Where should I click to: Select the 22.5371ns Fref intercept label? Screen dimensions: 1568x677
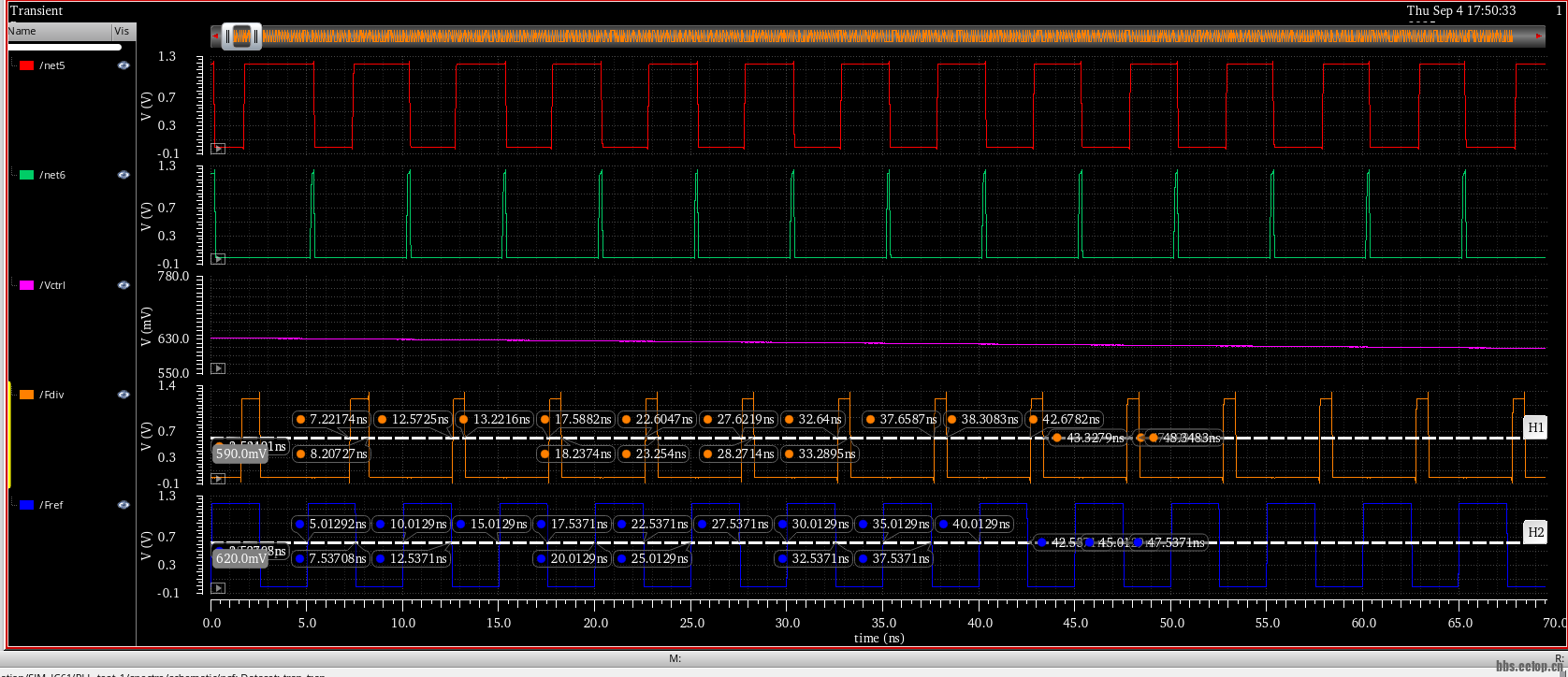pyautogui.click(x=652, y=524)
